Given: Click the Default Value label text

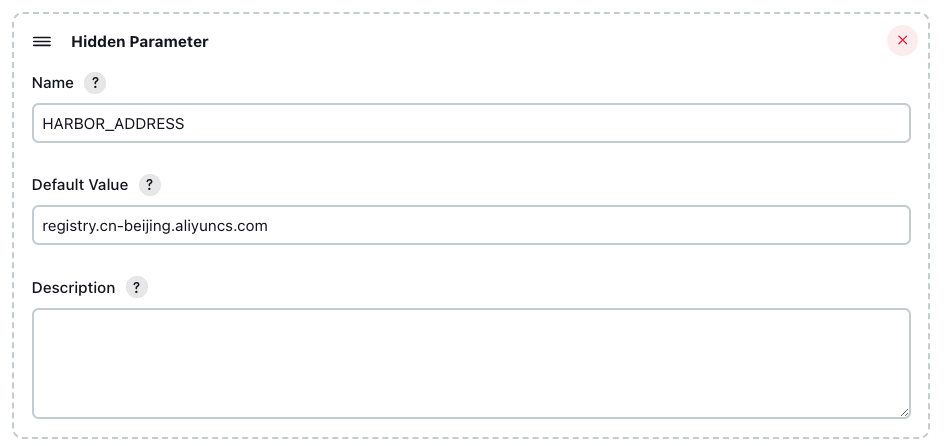Looking at the screenshot, I should pos(80,185).
